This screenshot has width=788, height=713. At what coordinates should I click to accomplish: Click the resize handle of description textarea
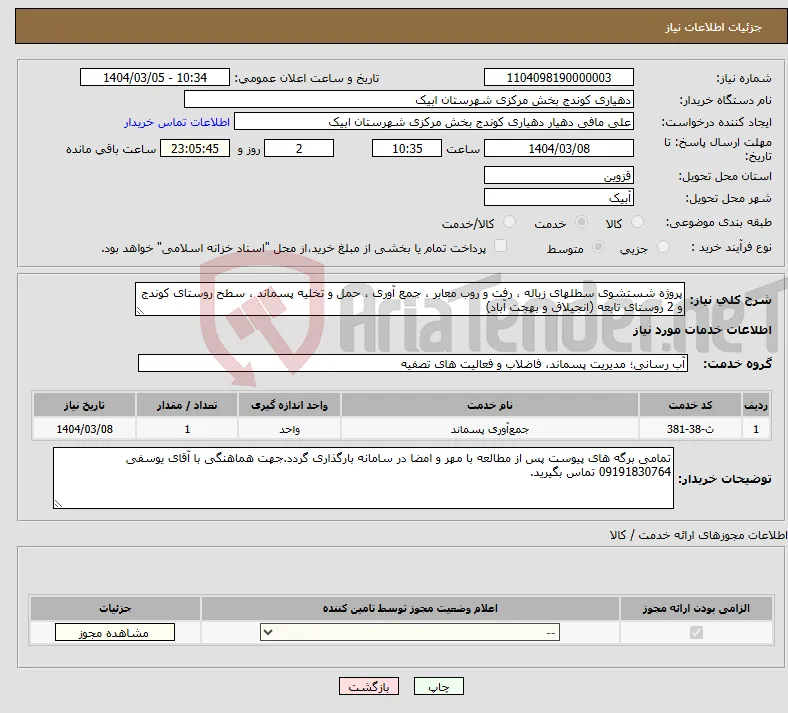(x=140, y=311)
